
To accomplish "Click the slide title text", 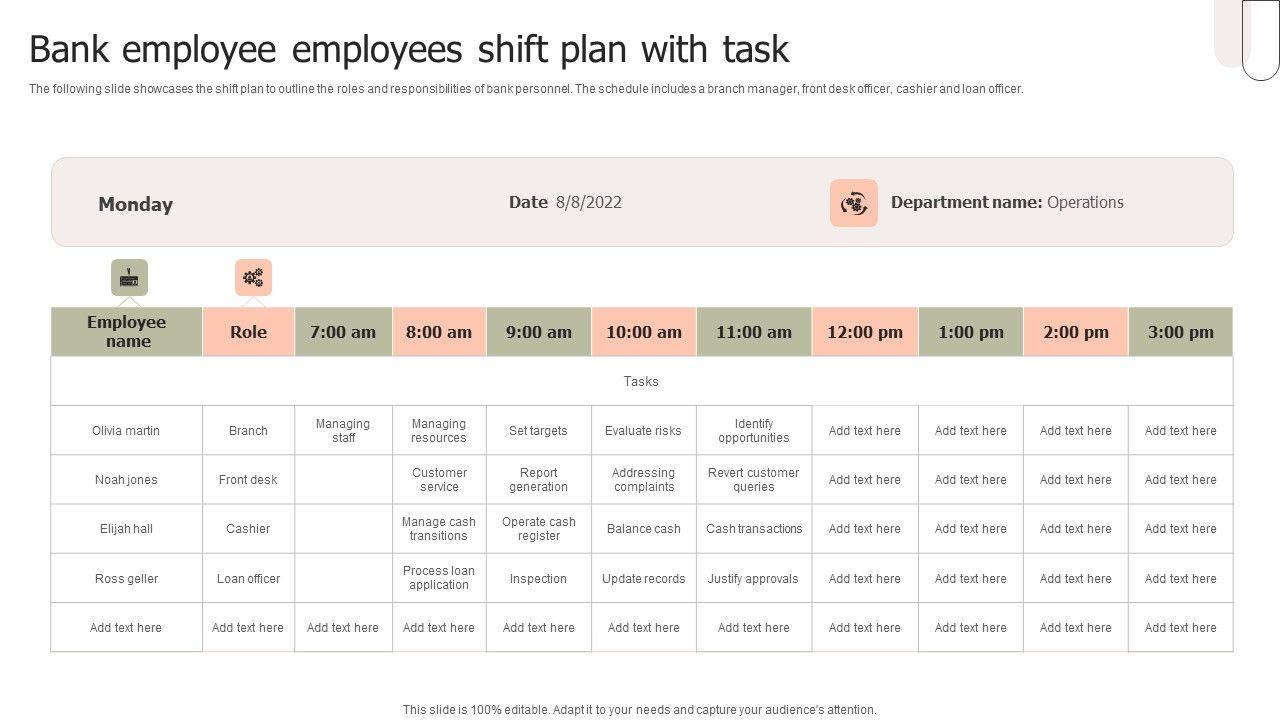I will 409,49.
